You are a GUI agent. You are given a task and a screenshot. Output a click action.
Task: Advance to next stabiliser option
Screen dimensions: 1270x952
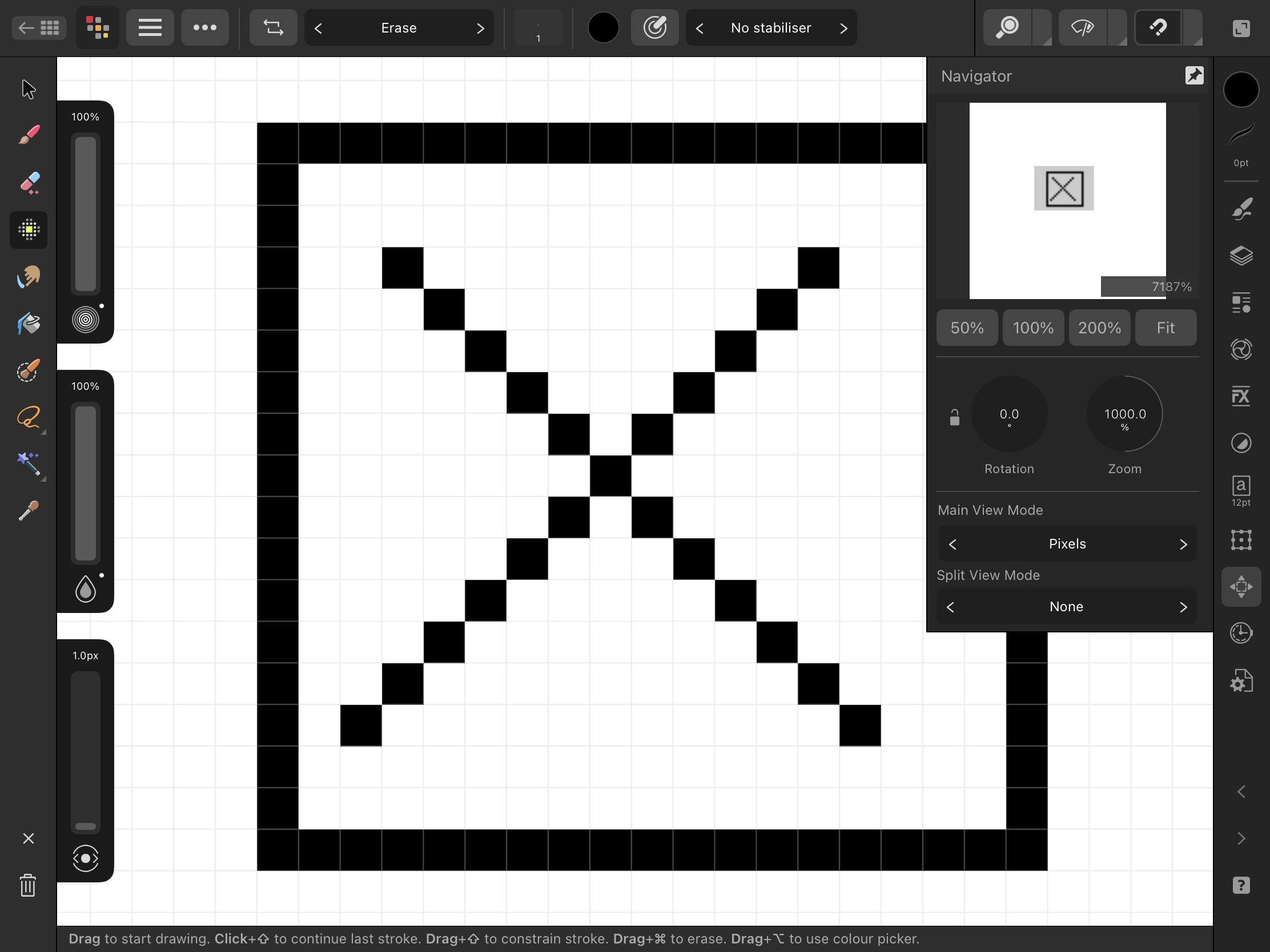[x=843, y=28]
